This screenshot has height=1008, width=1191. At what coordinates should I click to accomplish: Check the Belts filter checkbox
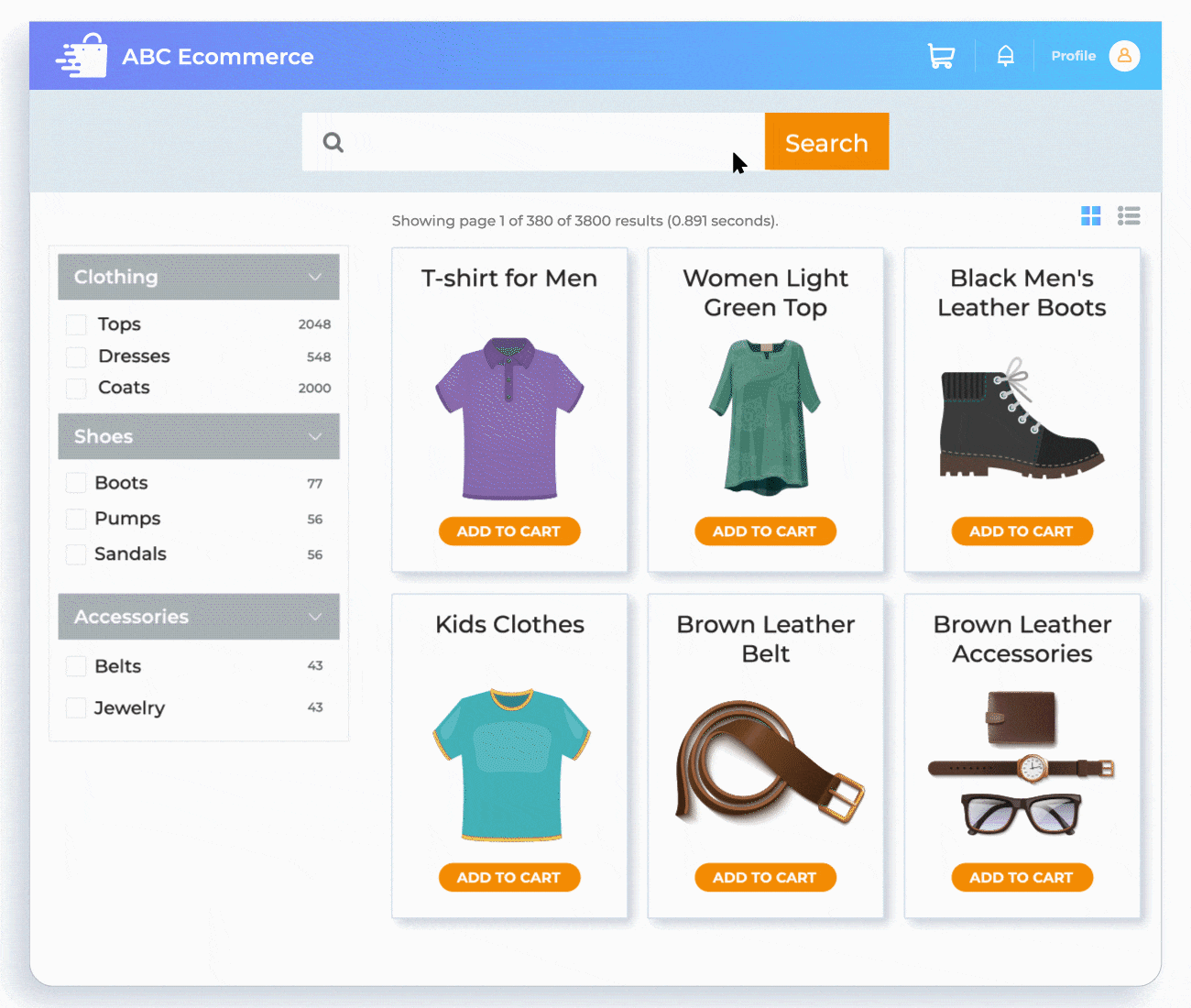coord(76,666)
